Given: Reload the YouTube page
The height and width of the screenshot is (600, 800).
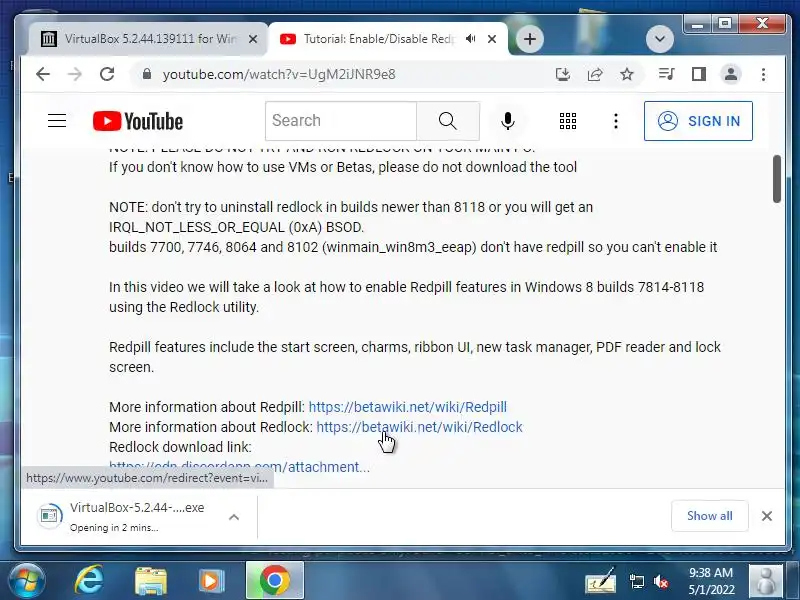Looking at the screenshot, I should 107,74.
